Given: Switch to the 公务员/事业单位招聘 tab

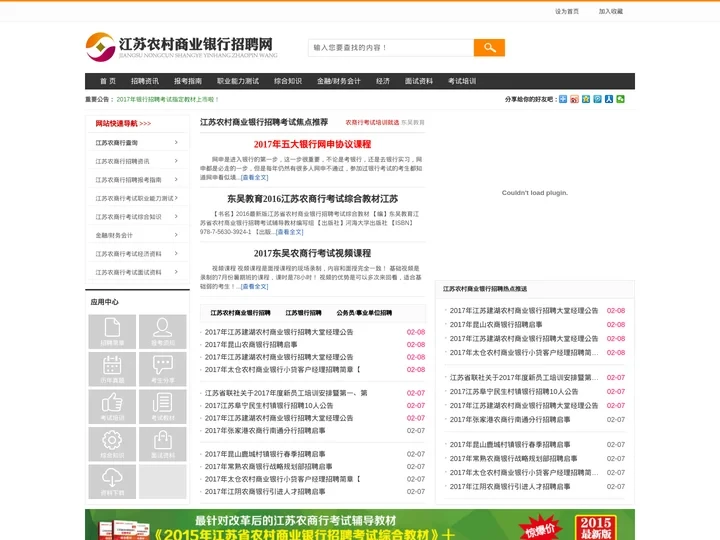Looking at the screenshot, I should [364, 313].
